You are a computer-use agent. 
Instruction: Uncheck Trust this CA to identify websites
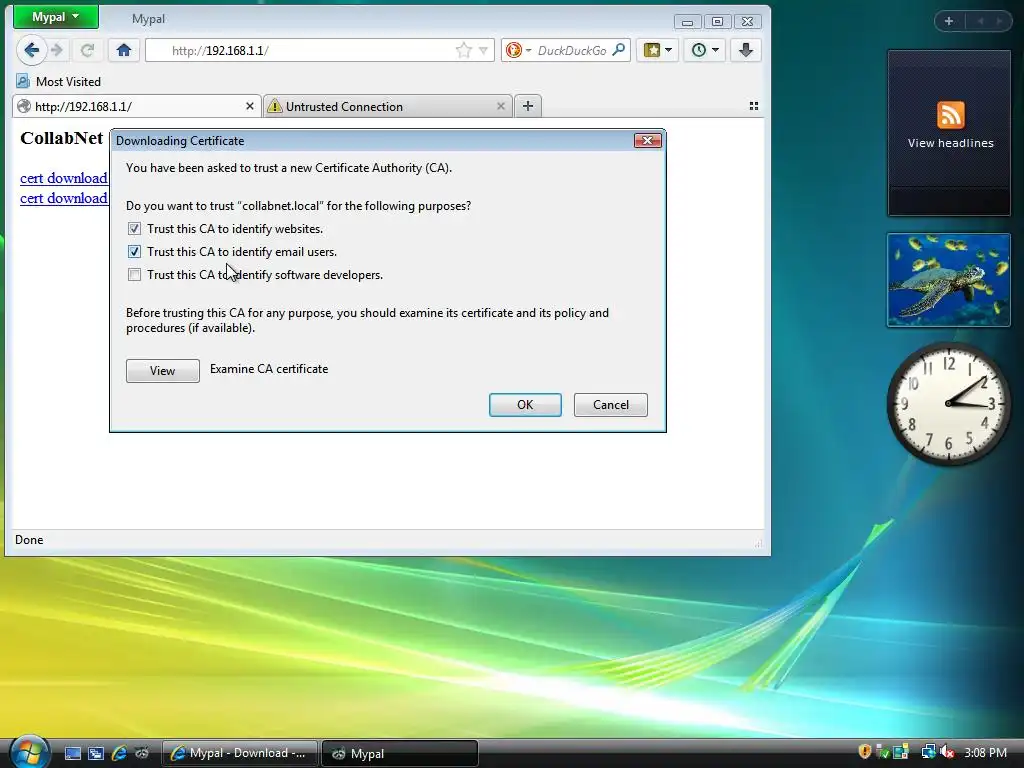(134, 229)
